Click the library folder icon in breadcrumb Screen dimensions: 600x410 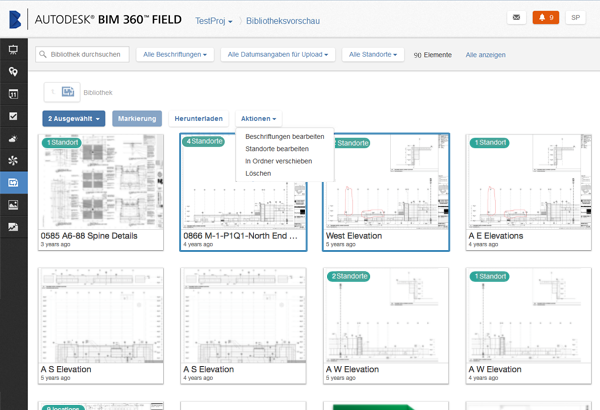(68, 92)
